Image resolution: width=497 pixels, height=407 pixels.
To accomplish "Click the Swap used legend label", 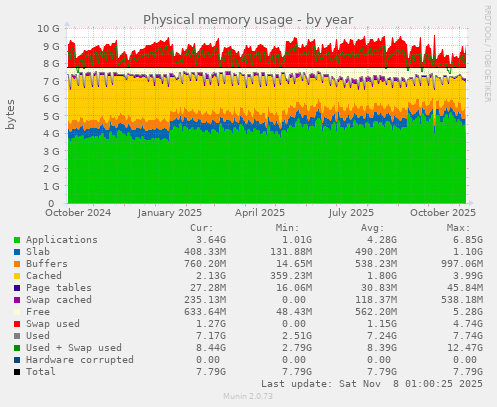I will click(x=53, y=324).
